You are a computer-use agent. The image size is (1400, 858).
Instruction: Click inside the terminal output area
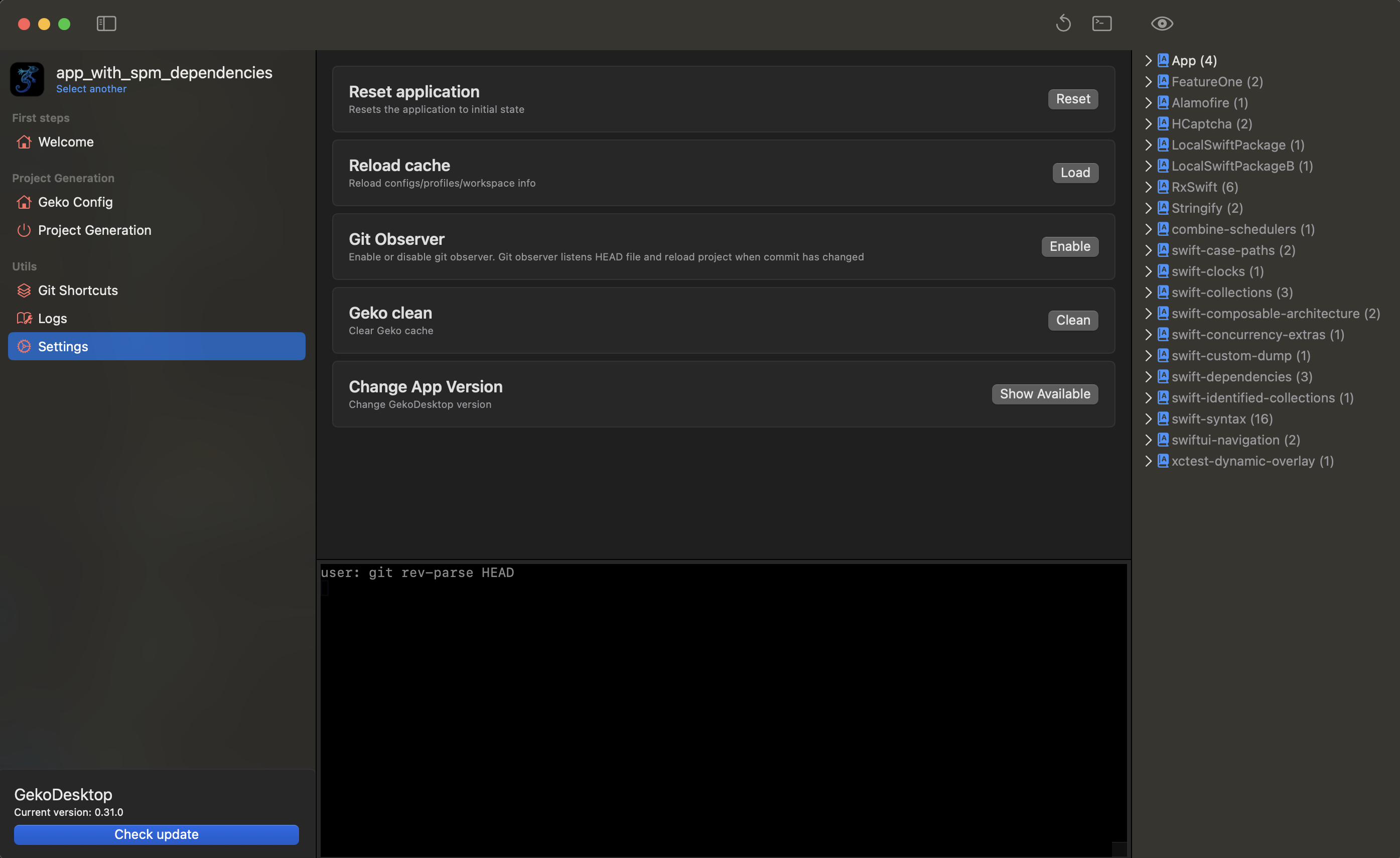pyautogui.click(x=723, y=710)
